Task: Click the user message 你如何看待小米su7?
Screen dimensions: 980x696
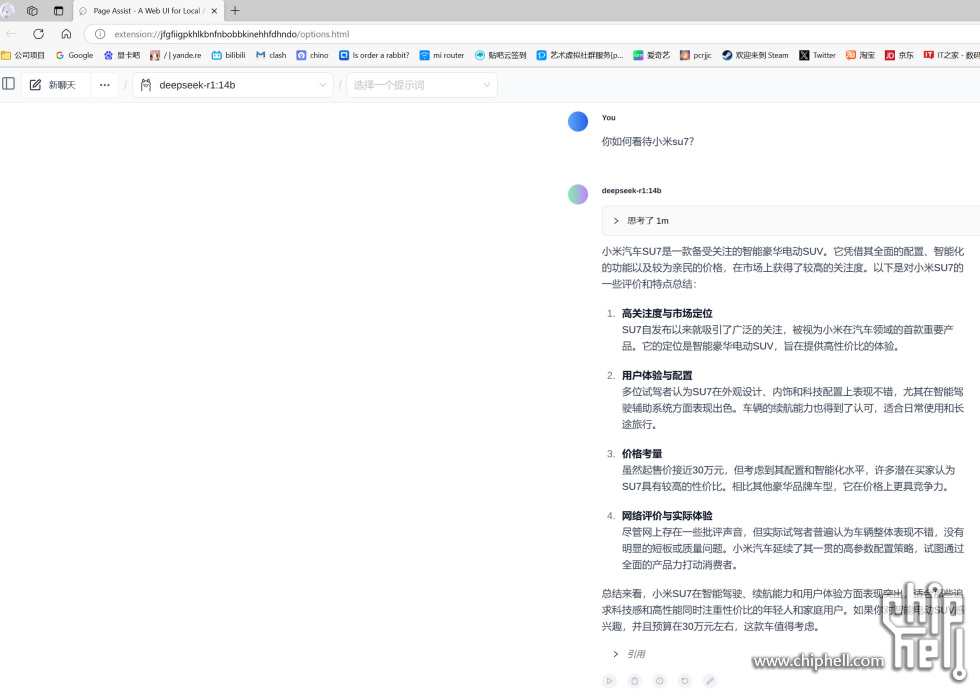Action: tap(648, 142)
